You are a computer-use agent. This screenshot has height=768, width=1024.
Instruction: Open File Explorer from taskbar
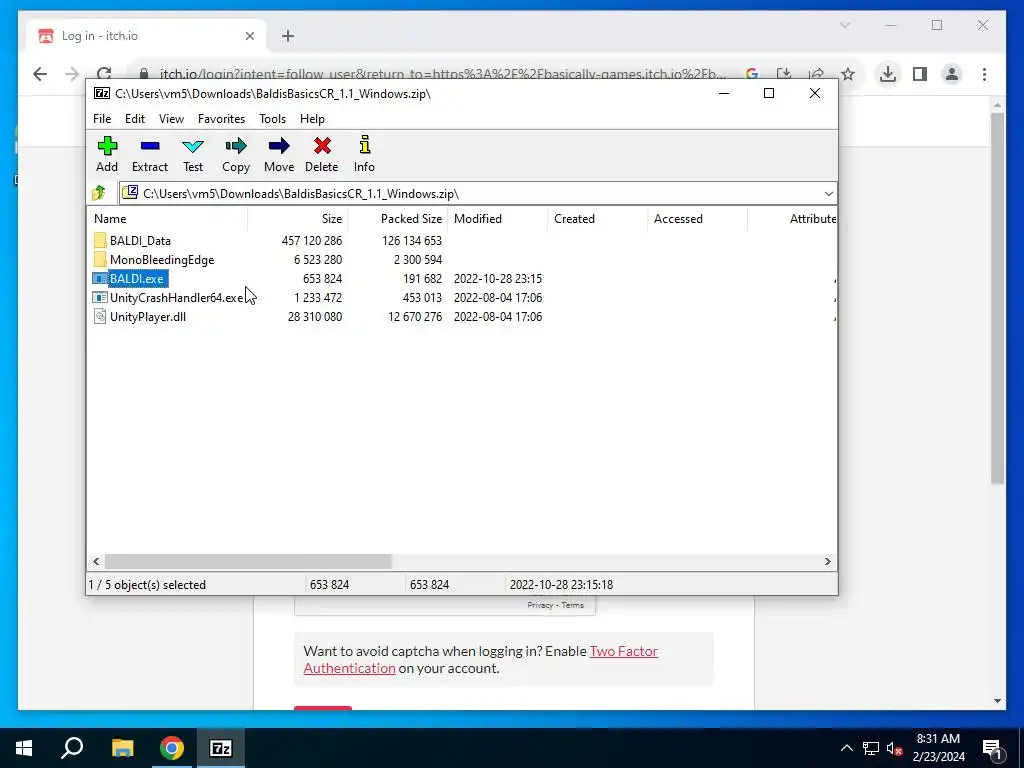[122, 748]
